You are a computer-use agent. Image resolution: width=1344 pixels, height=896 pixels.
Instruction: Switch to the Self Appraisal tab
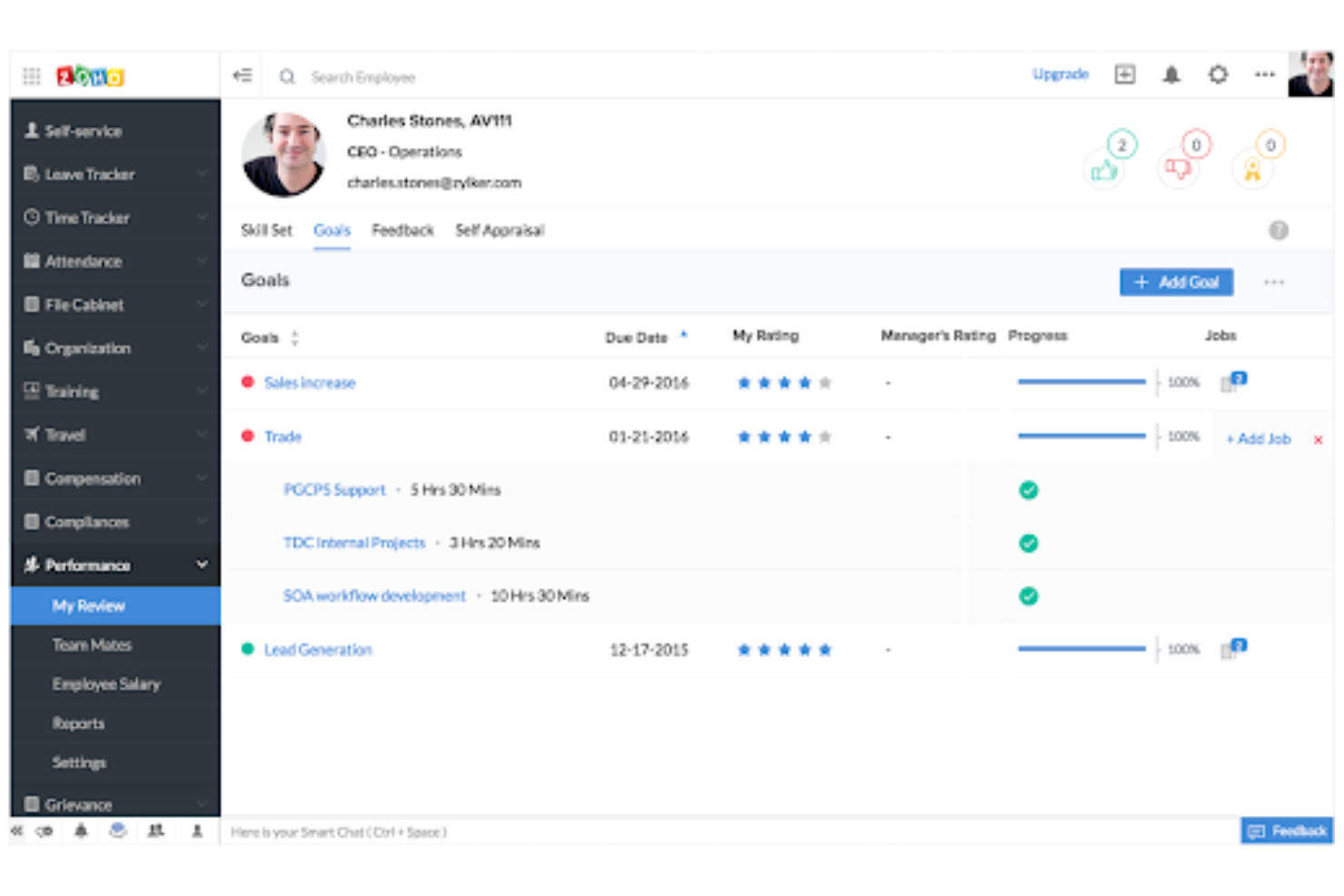pos(499,230)
